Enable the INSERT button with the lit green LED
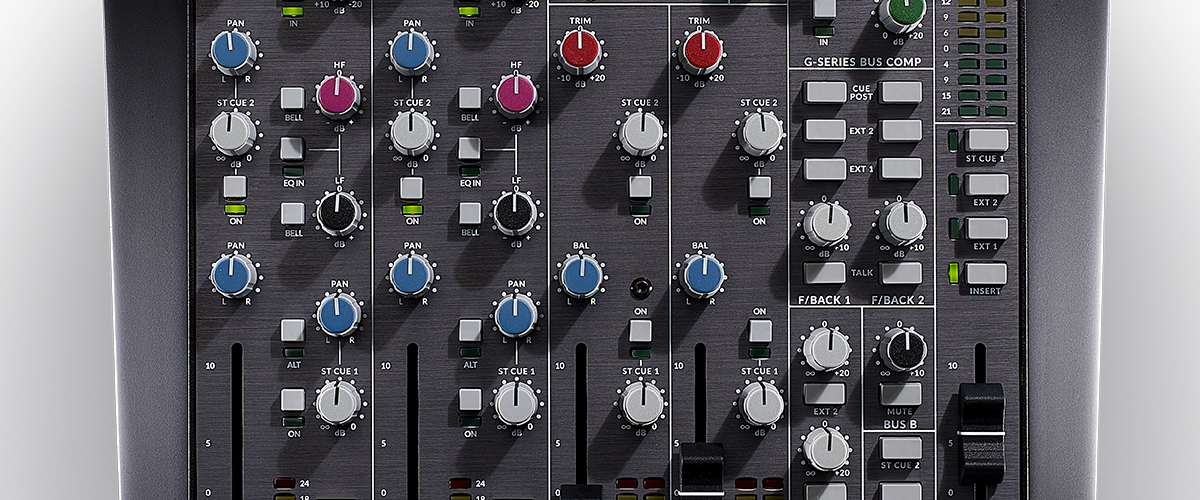Viewport: 1200px width, 500px height. coord(986,274)
